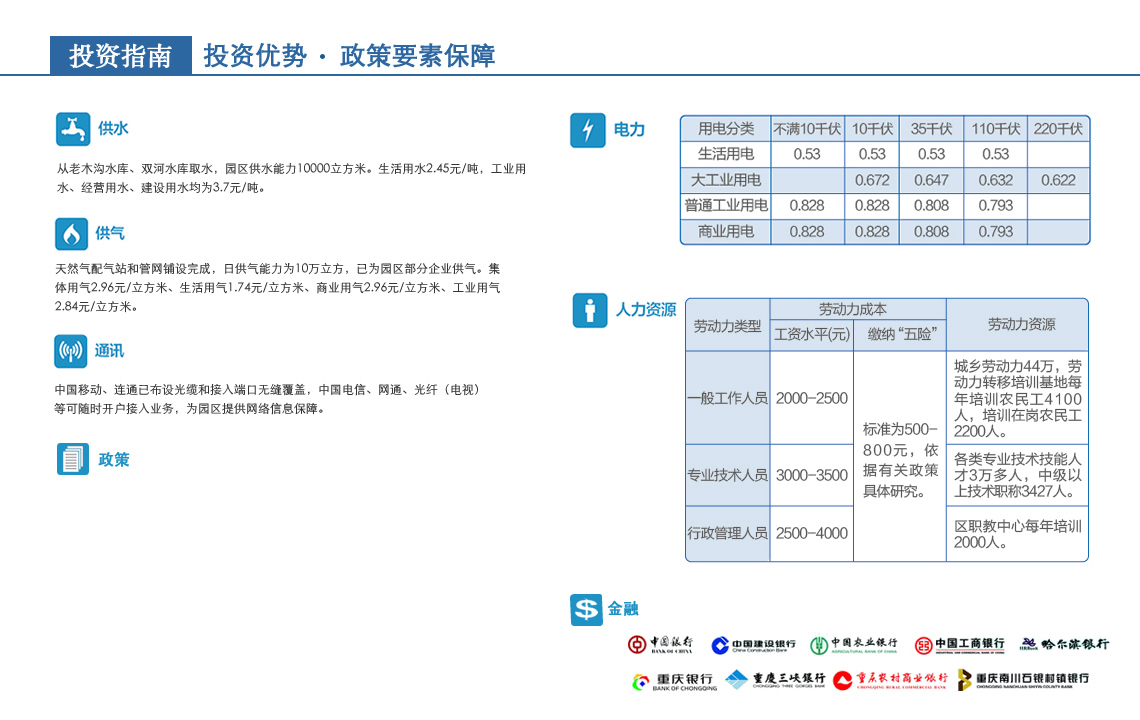Click the 大工业用电 row label
This screenshot has width=1140, height=720.
click(726, 180)
